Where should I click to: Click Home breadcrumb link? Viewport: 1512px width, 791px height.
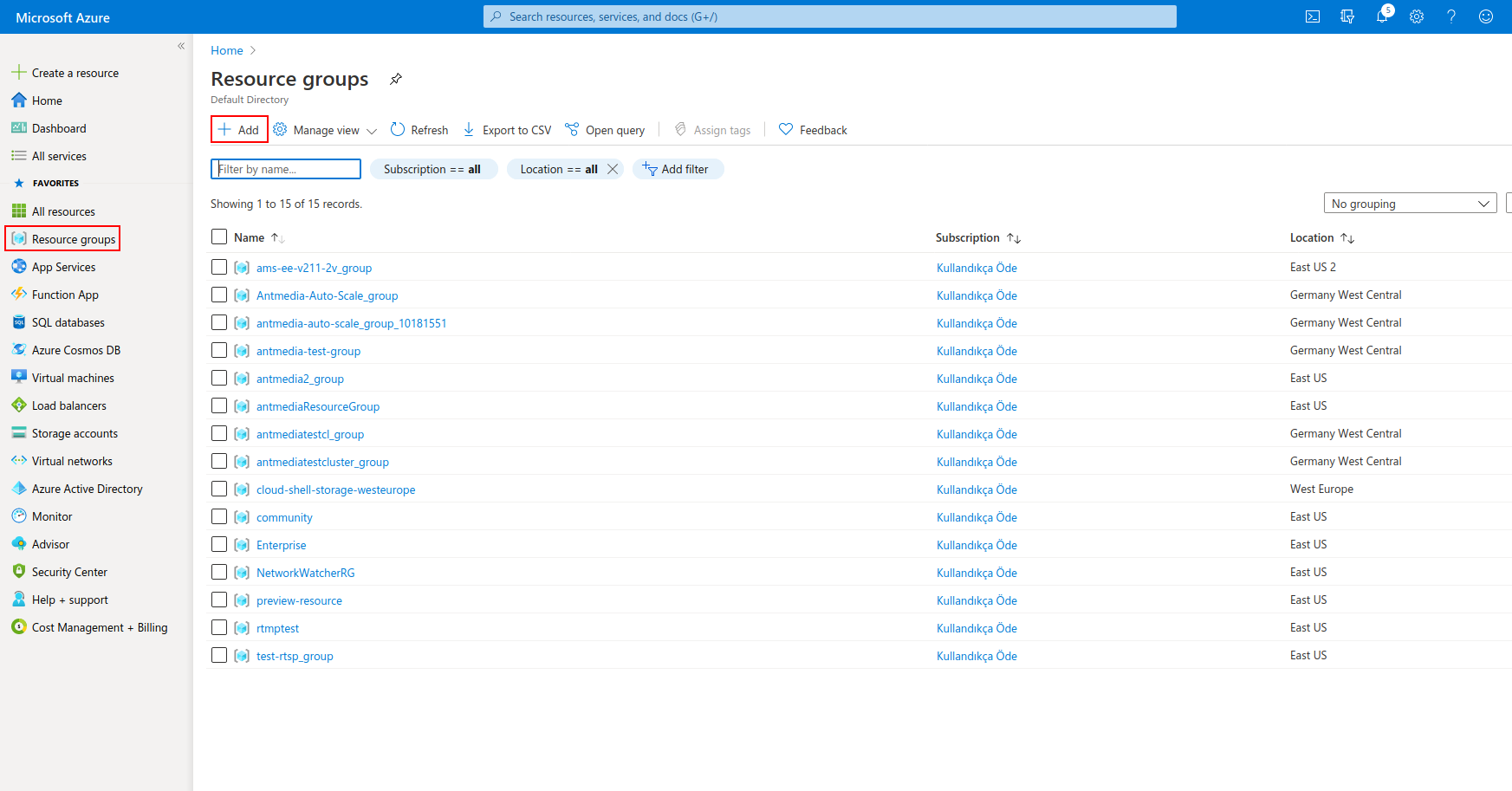click(227, 50)
